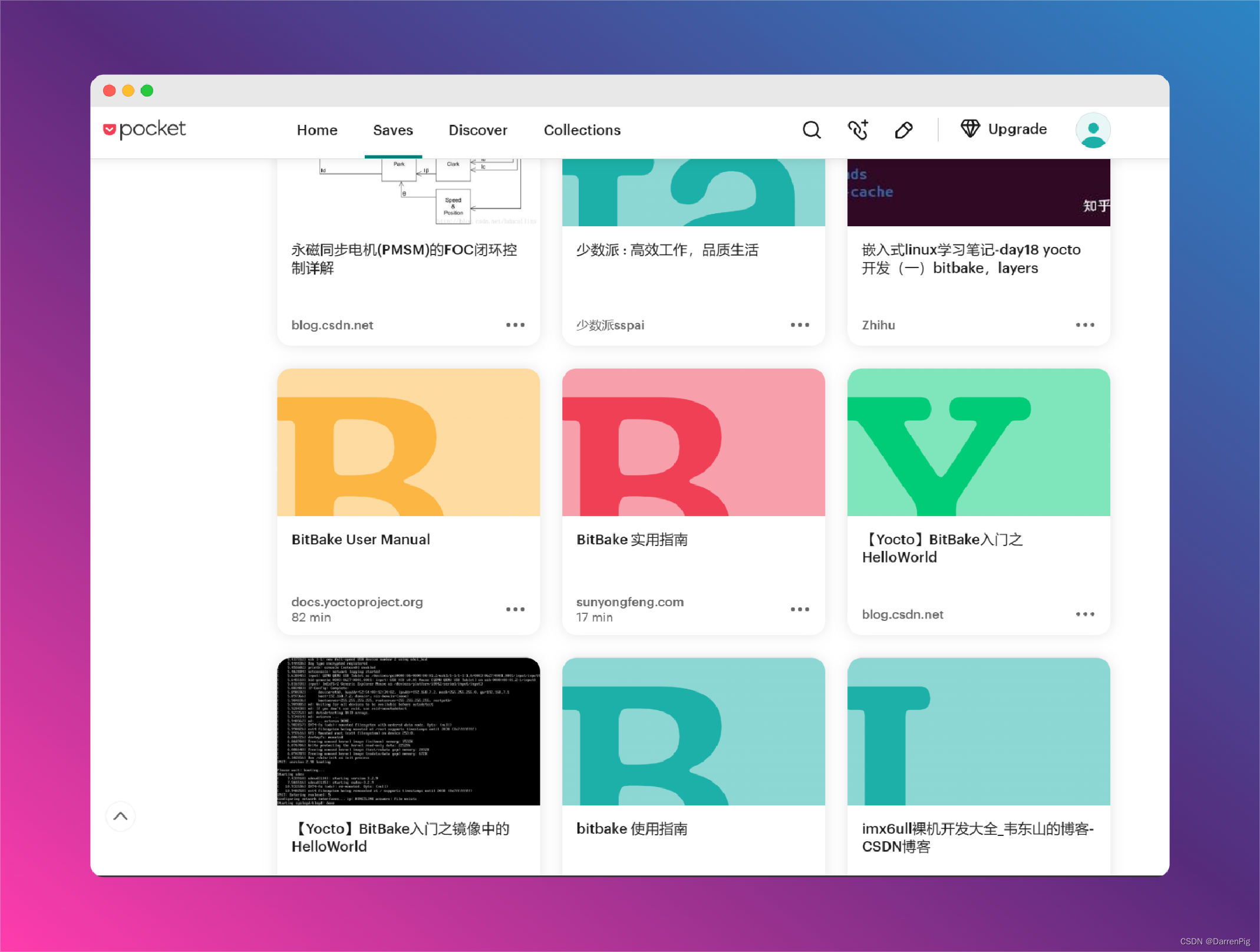The width and height of the screenshot is (1260, 952).
Task: Click the terminal screenshot thumbnail
Action: (408, 732)
